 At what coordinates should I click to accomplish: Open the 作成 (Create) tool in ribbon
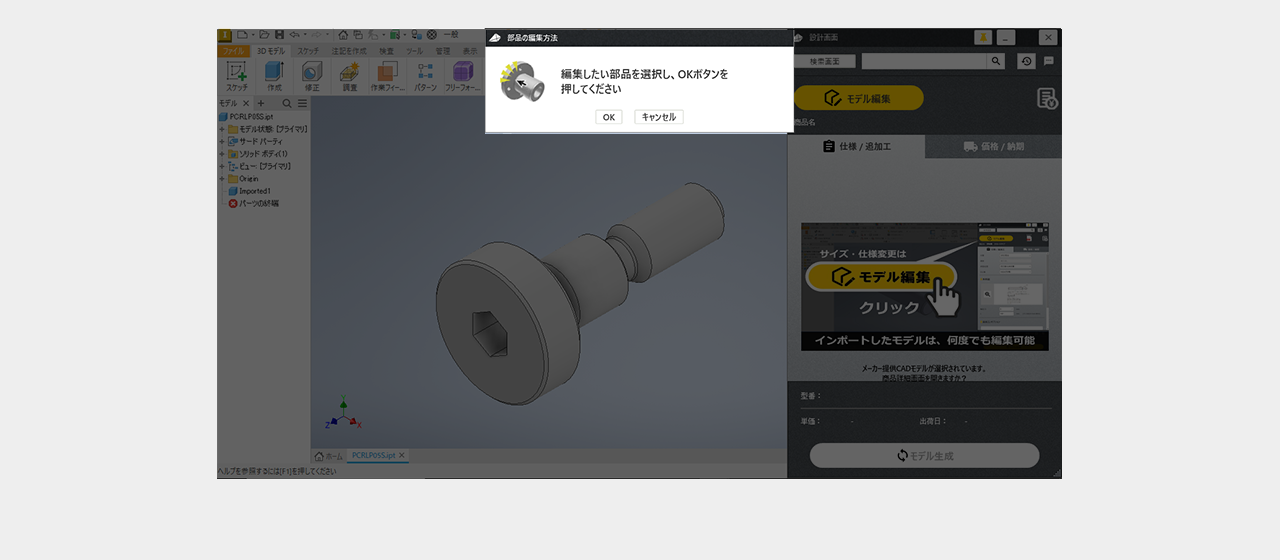[274, 75]
